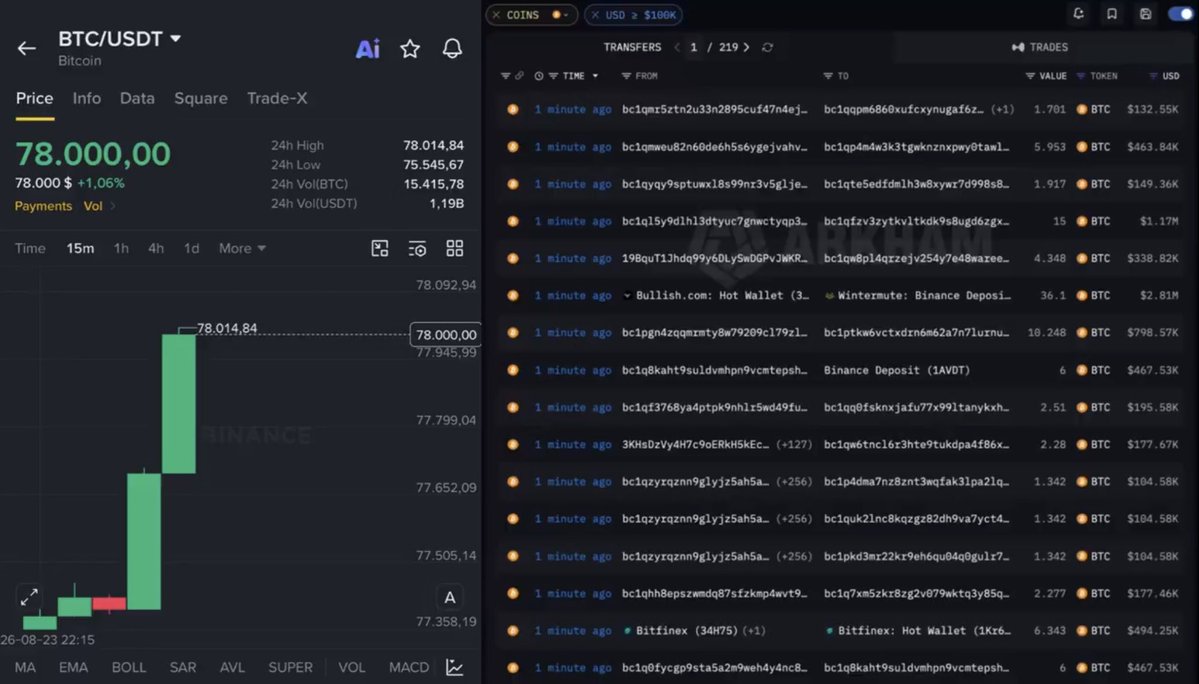Expand the Bullish.com Hot Wallet sender chevron
Image resolution: width=1199 pixels, height=684 pixels.
coord(627,296)
